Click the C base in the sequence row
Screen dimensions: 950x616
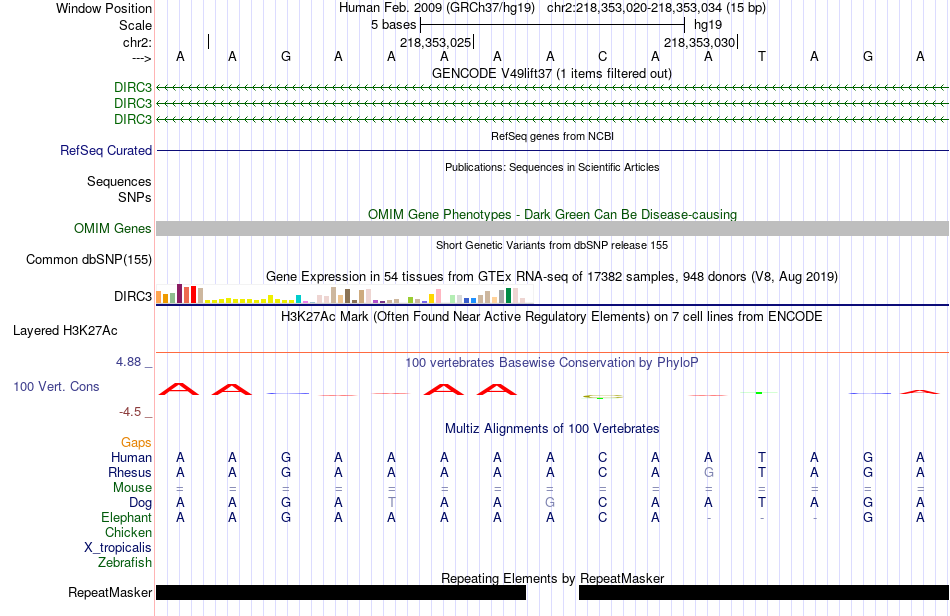pyautogui.click(x=602, y=56)
